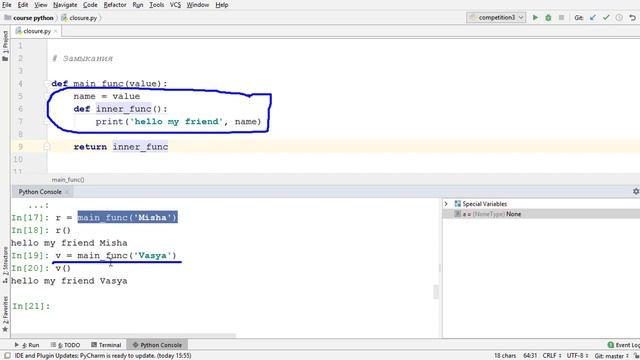Click the console horizontal scrollbar
Image resolution: width=640 pixels, height=360 pixels.
pos(123,336)
